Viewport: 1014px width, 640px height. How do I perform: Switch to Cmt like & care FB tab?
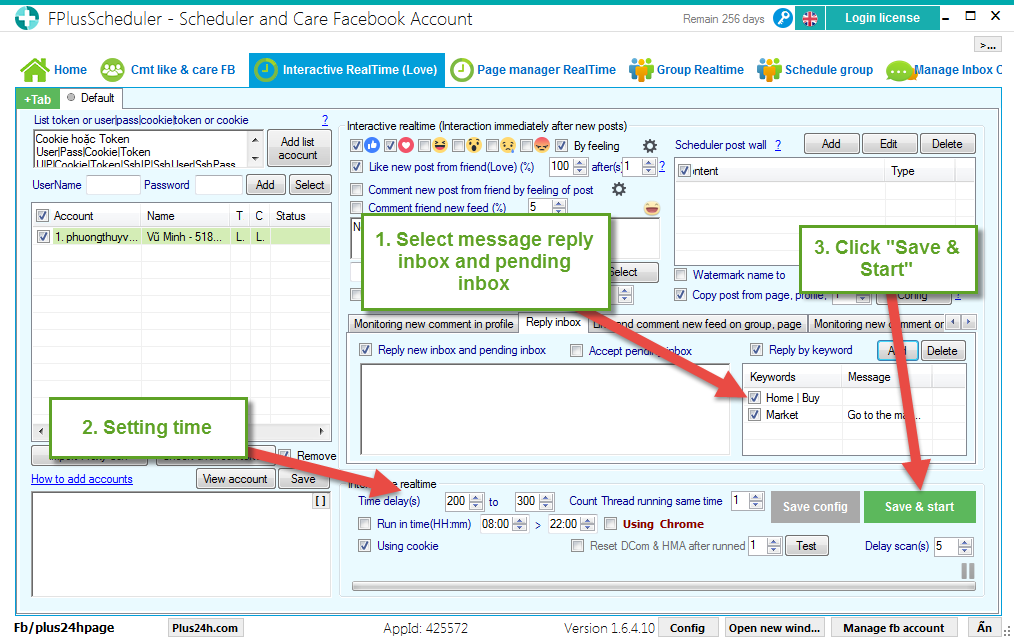tap(167, 70)
